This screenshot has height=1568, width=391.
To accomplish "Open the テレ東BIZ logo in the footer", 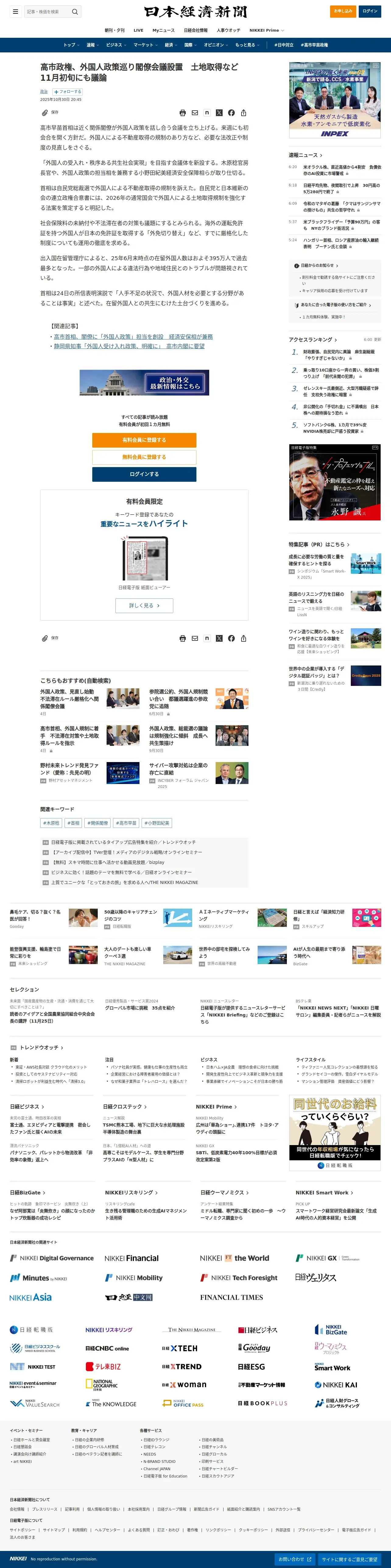I will (x=103, y=1367).
